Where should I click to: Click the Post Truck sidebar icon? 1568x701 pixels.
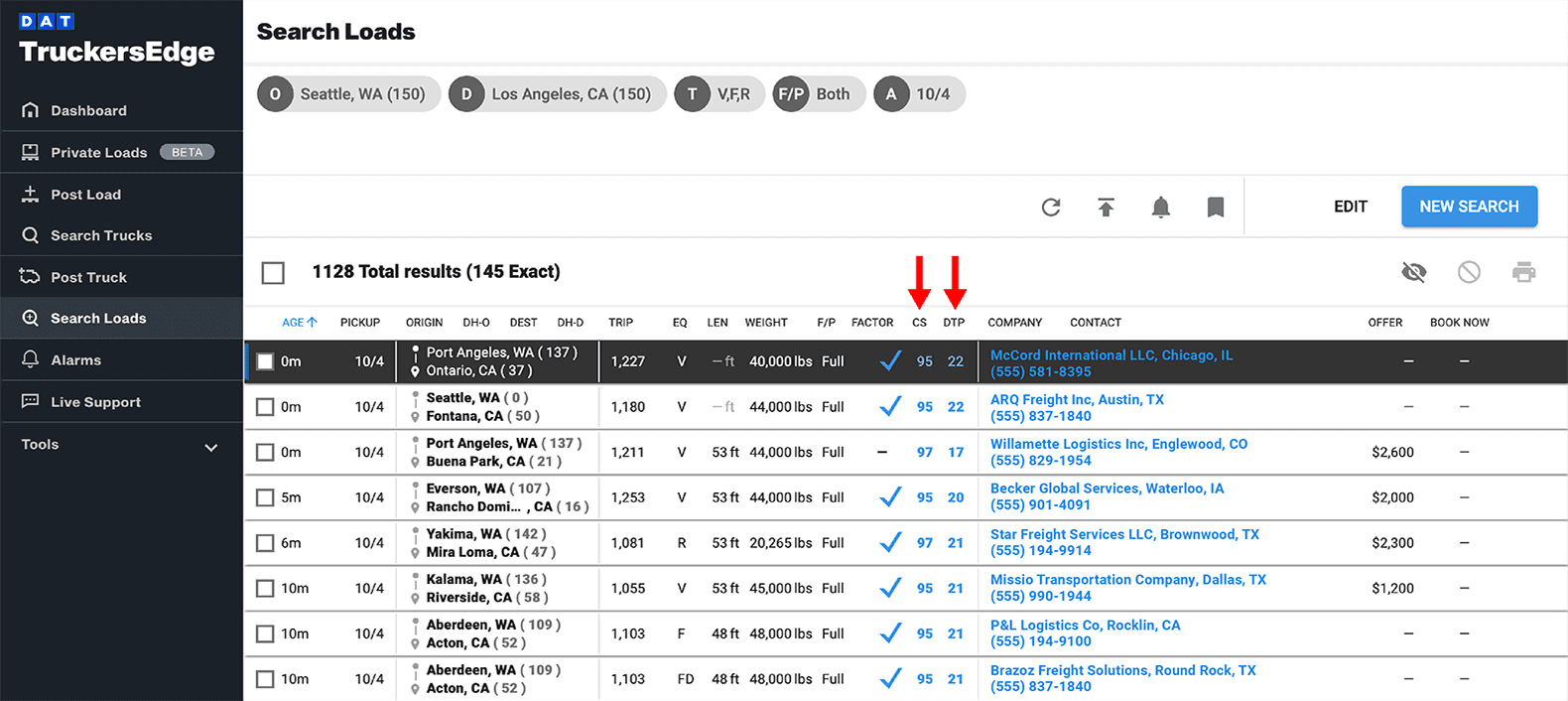point(30,277)
